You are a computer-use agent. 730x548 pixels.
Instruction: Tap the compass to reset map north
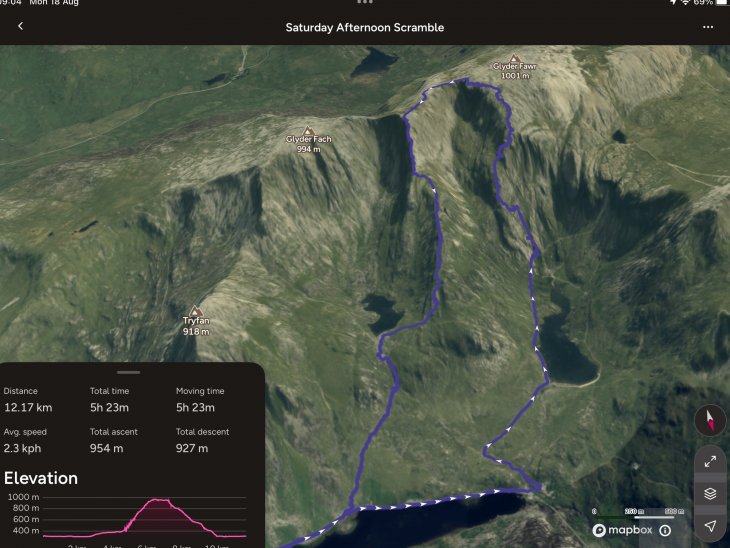tap(710, 420)
